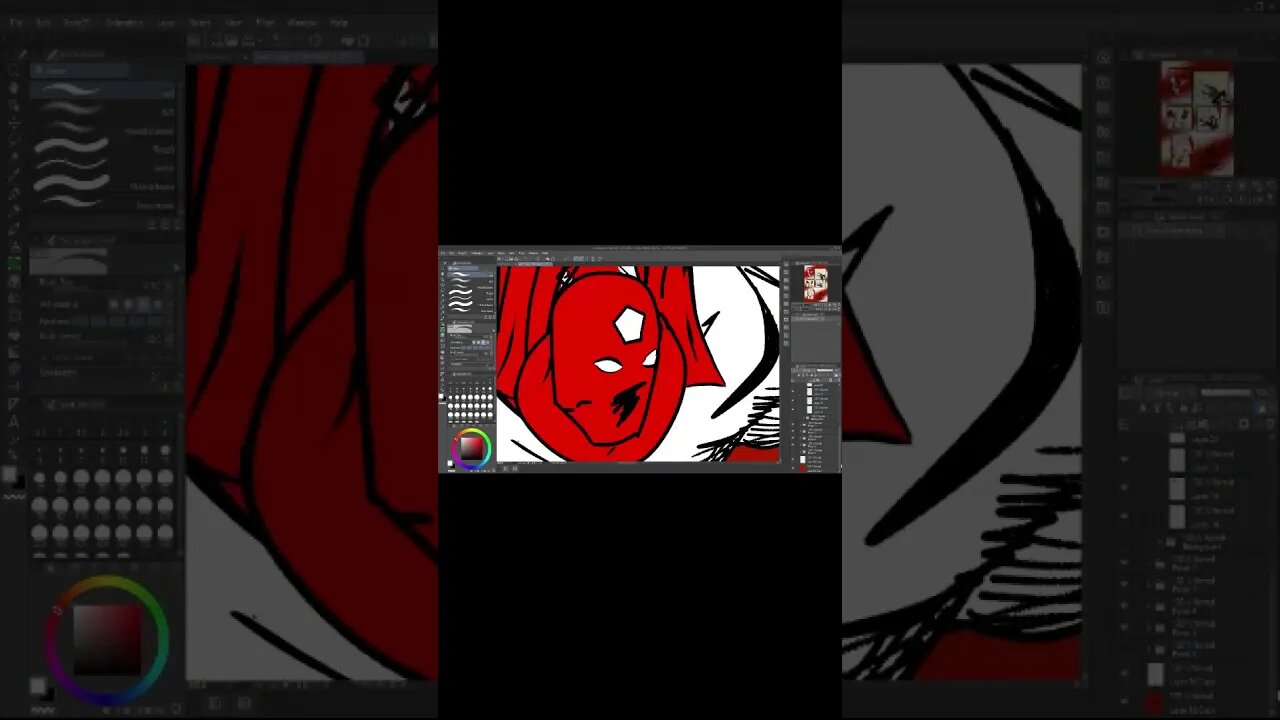1280x720 pixels.
Task: Select the red-filled layer thumbnail at list bottom
Action: [1155, 704]
